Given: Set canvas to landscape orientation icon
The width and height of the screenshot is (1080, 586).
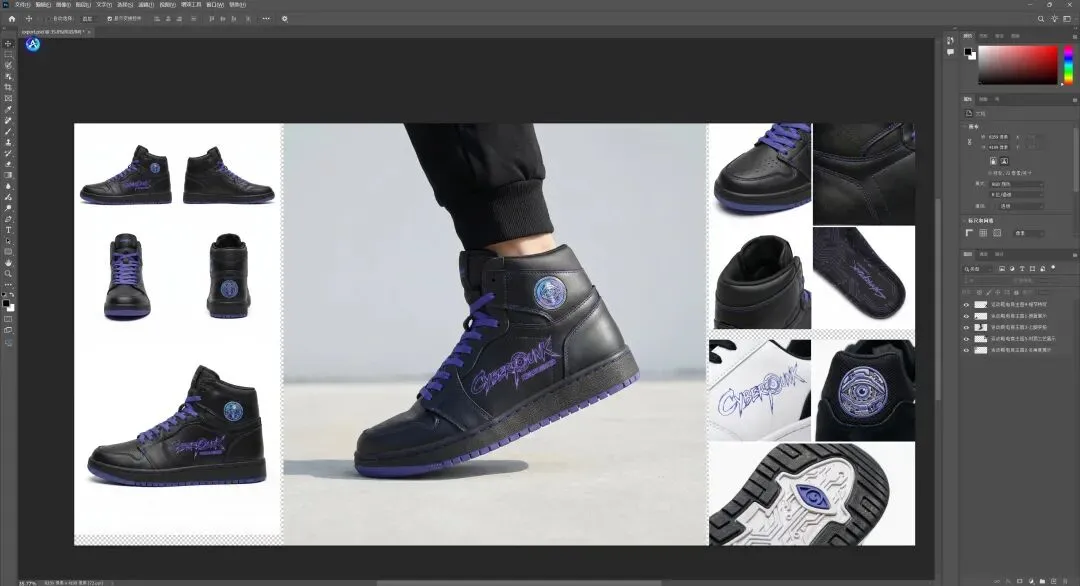Looking at the screenshot, I should [1004, 160].
